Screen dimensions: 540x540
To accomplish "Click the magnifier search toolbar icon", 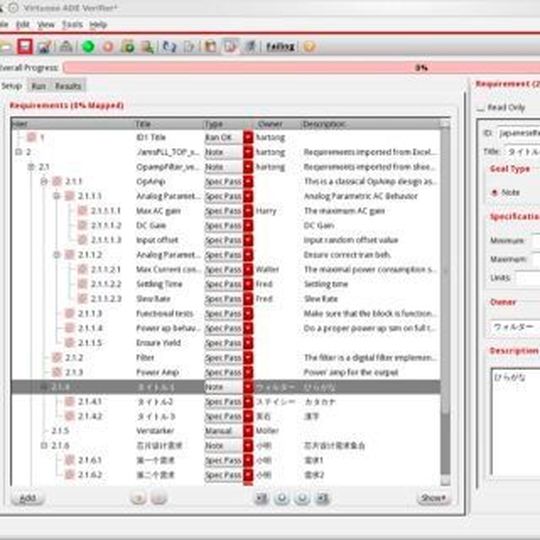I will (x=148, y=47).
